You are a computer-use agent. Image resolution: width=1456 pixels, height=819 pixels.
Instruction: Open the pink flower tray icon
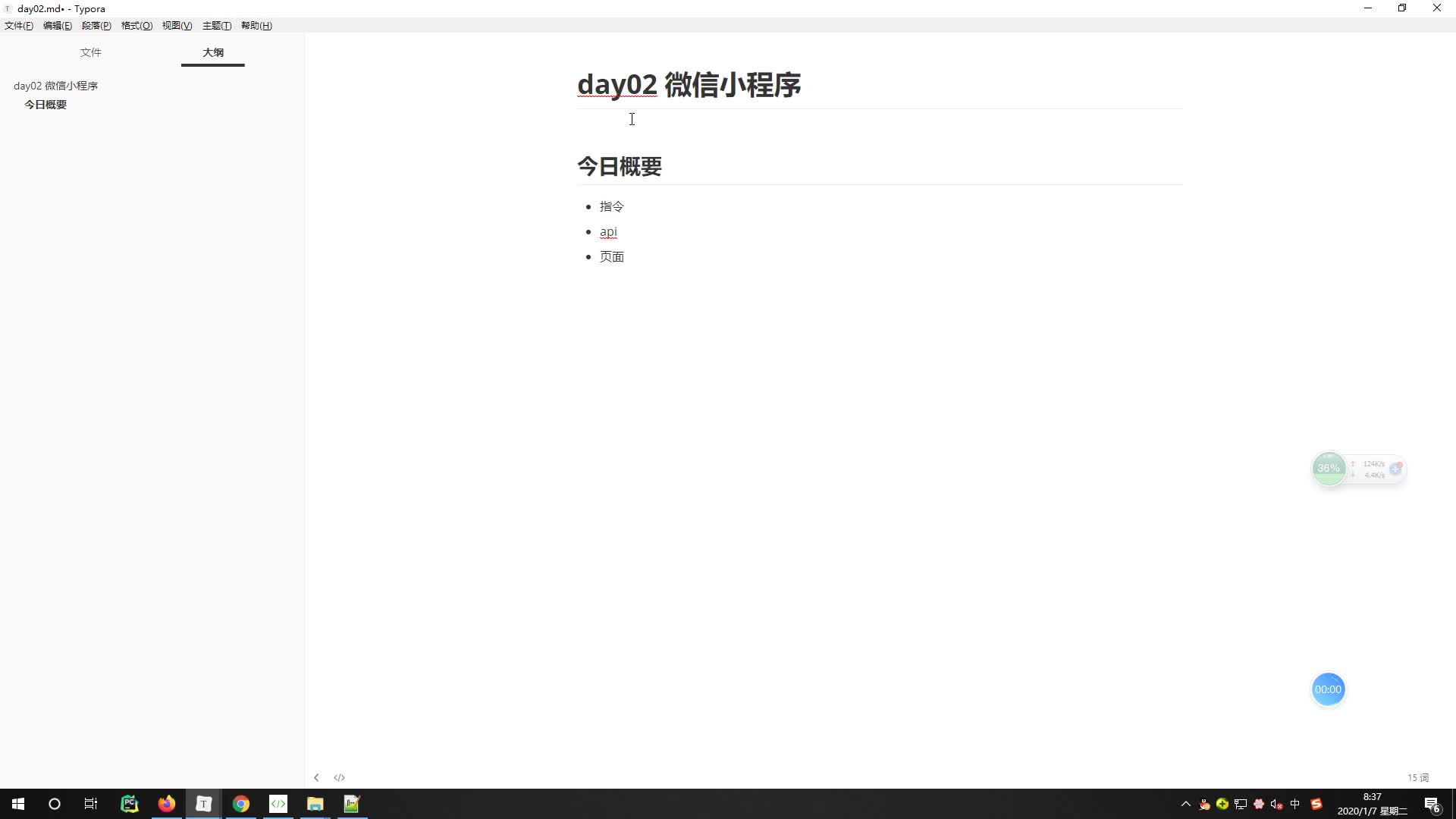[1259, 804]
